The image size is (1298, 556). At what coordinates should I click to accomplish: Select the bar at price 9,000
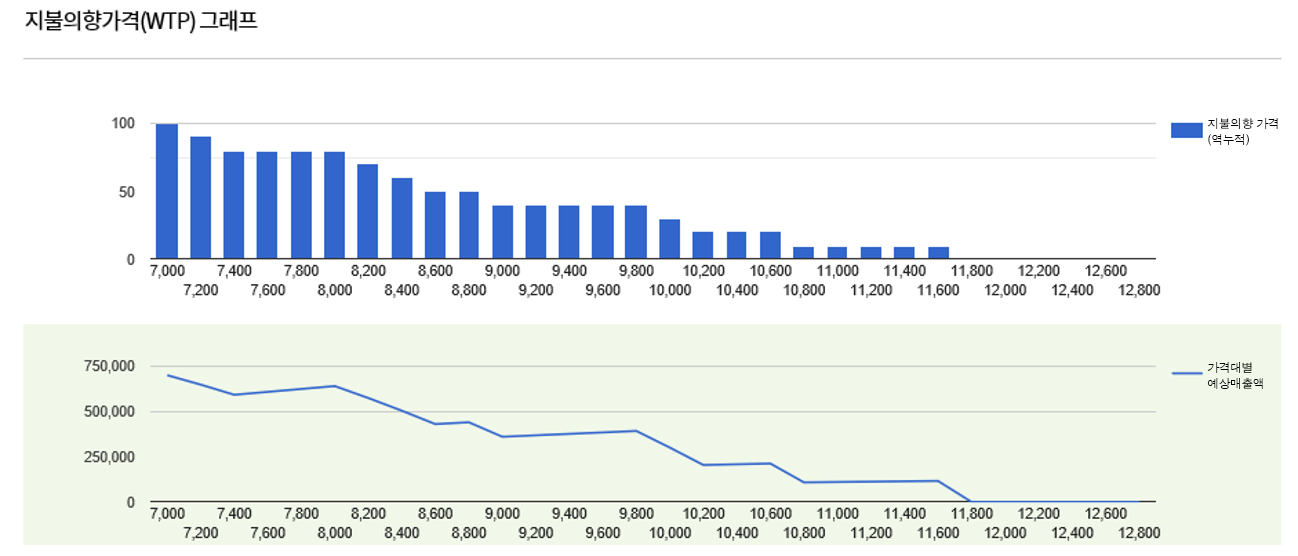coord(502,232)
